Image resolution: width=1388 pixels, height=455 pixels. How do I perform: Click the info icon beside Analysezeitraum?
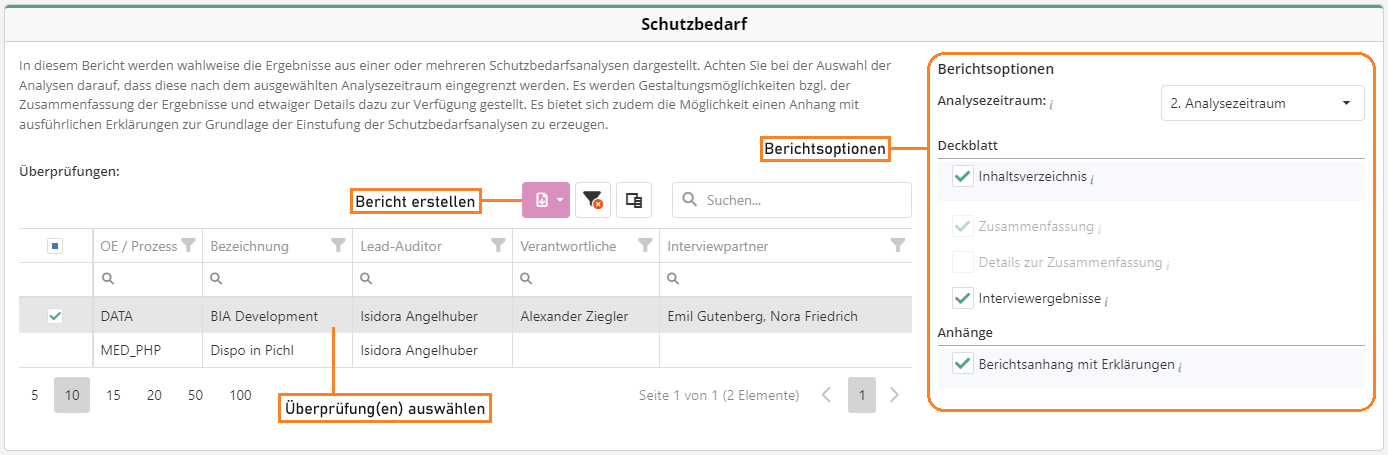[1052, 104]
